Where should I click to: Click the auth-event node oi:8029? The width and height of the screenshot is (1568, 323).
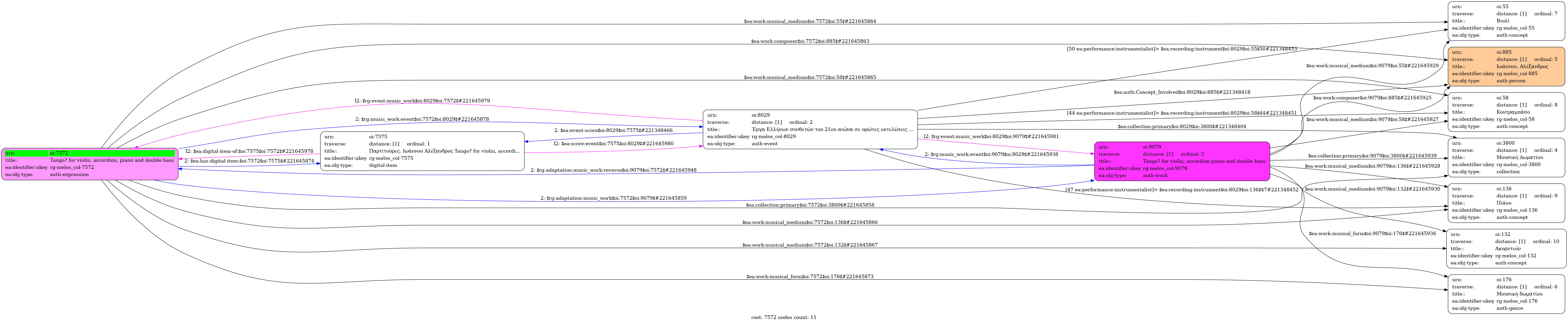pyautogui.click(x=810, y=130)
